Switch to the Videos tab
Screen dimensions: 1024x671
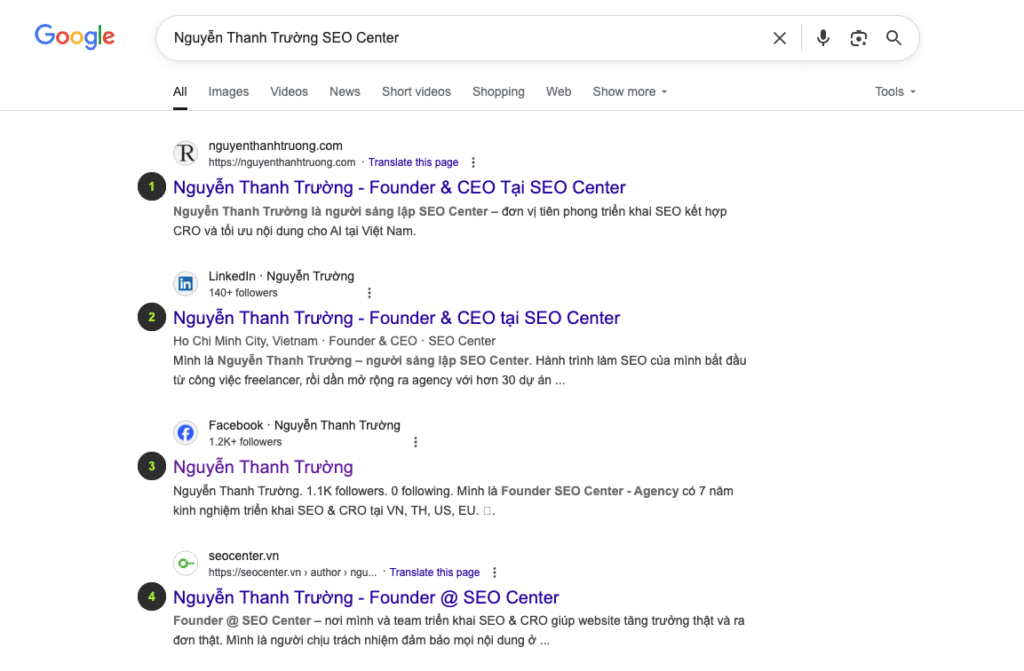tap(289, 91)
